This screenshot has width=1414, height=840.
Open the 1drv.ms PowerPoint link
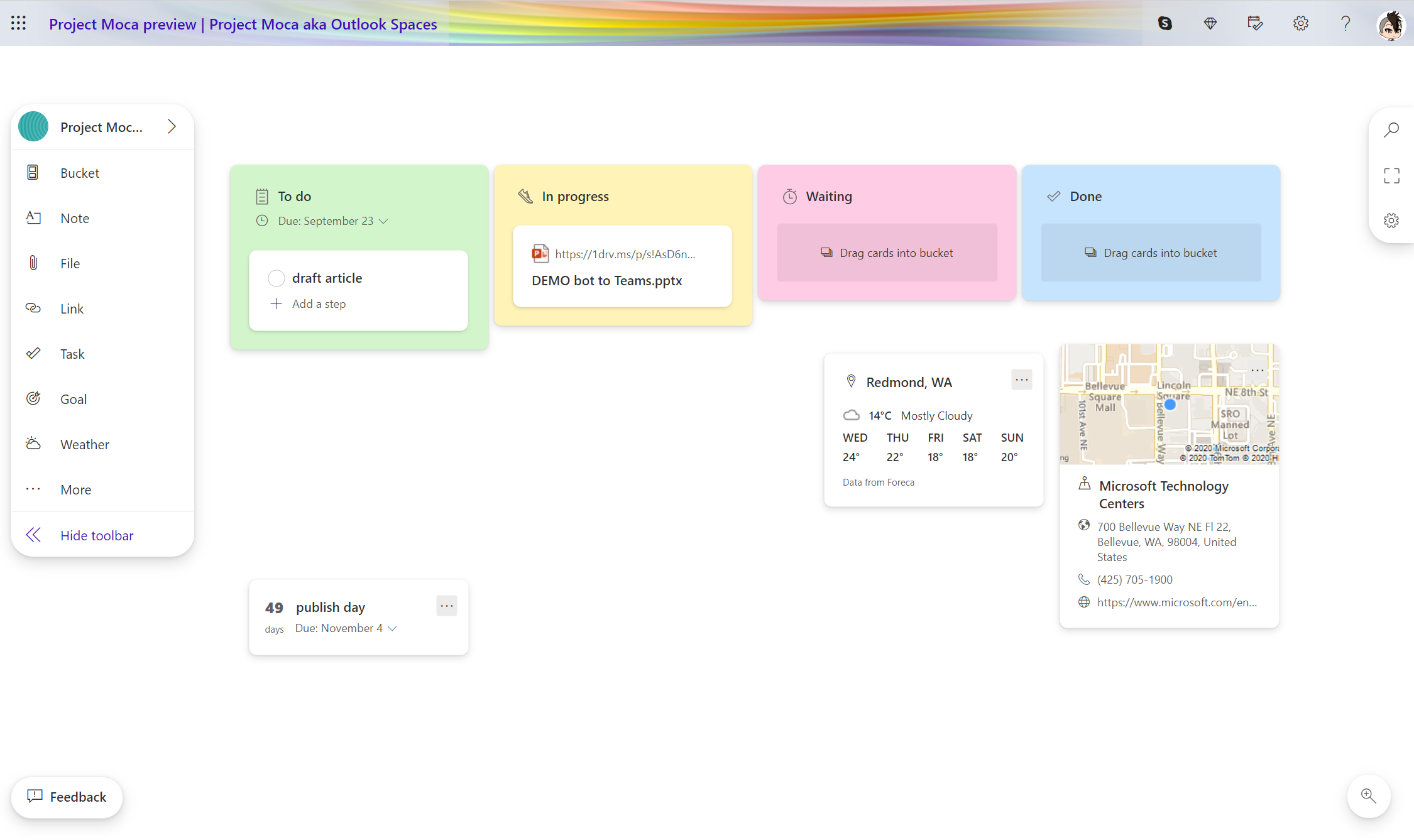tap(625, 254)
